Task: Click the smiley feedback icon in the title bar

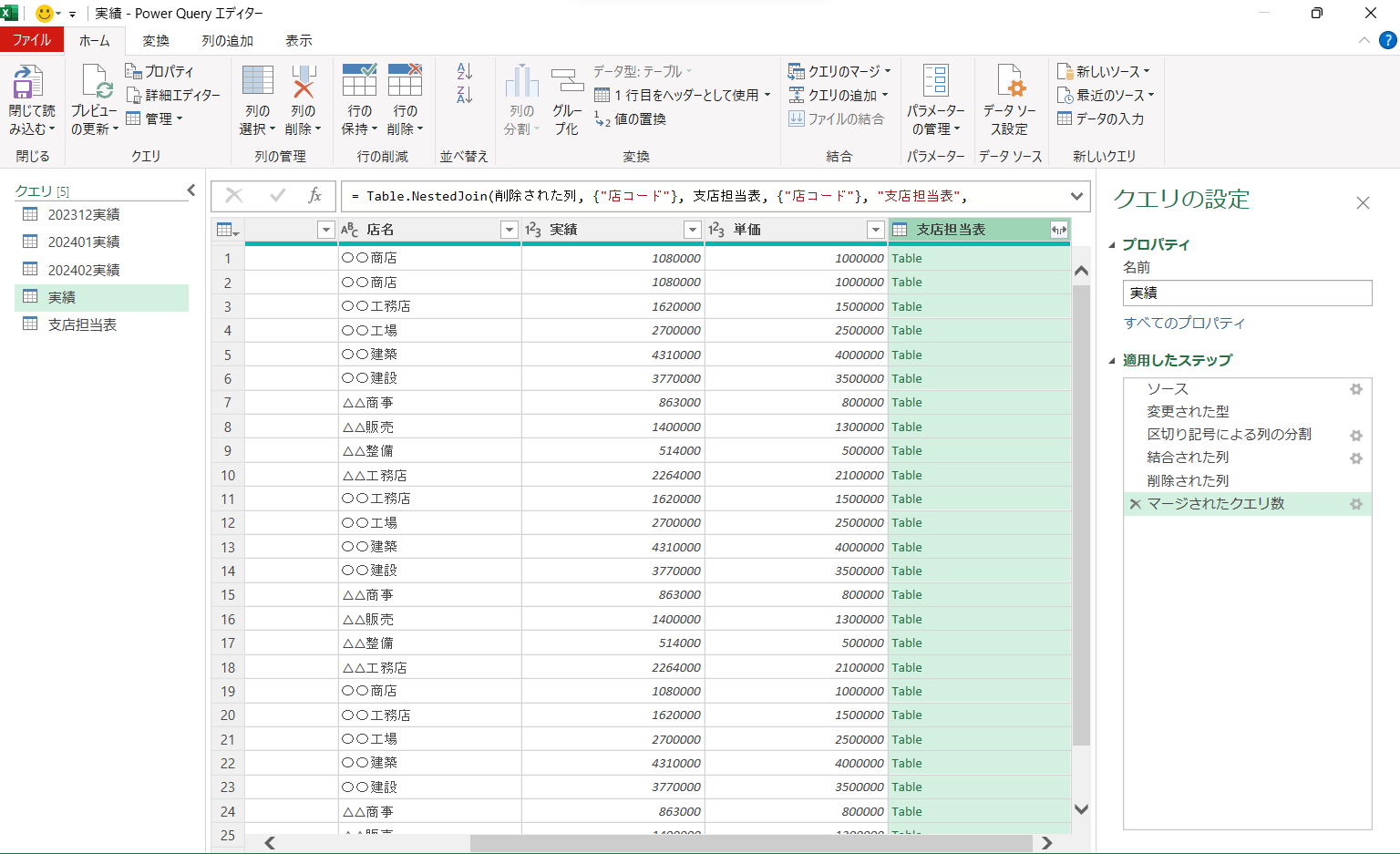Action: [44, 13]
